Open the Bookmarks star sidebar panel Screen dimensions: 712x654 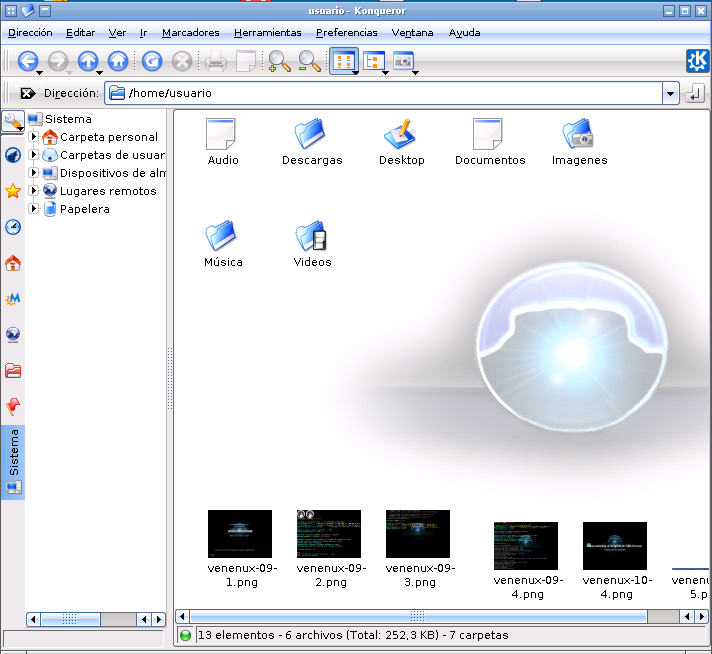(x=13, y=191)
